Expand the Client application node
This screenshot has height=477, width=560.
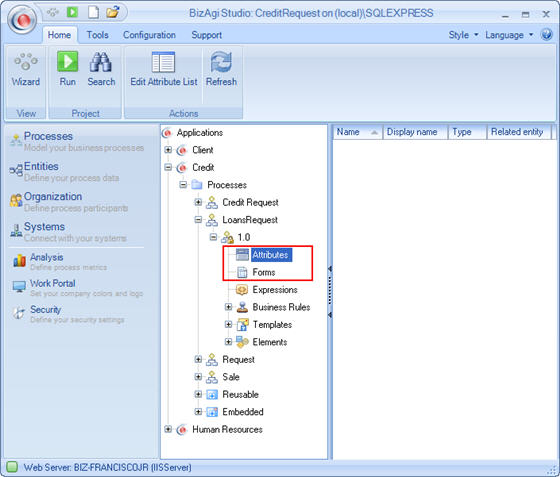[168, 150]
